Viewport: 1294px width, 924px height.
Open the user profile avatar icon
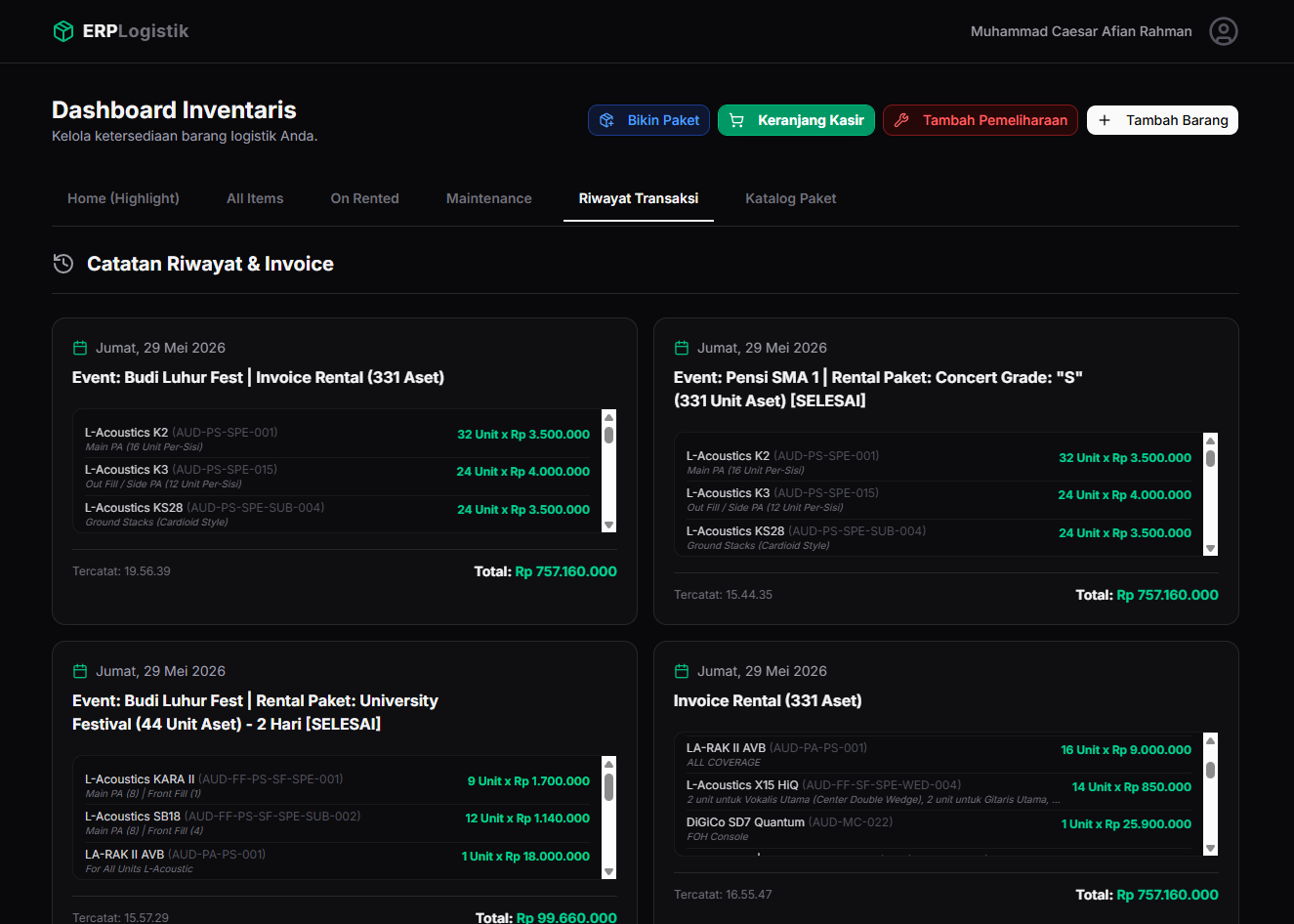tap(1224, 31)
